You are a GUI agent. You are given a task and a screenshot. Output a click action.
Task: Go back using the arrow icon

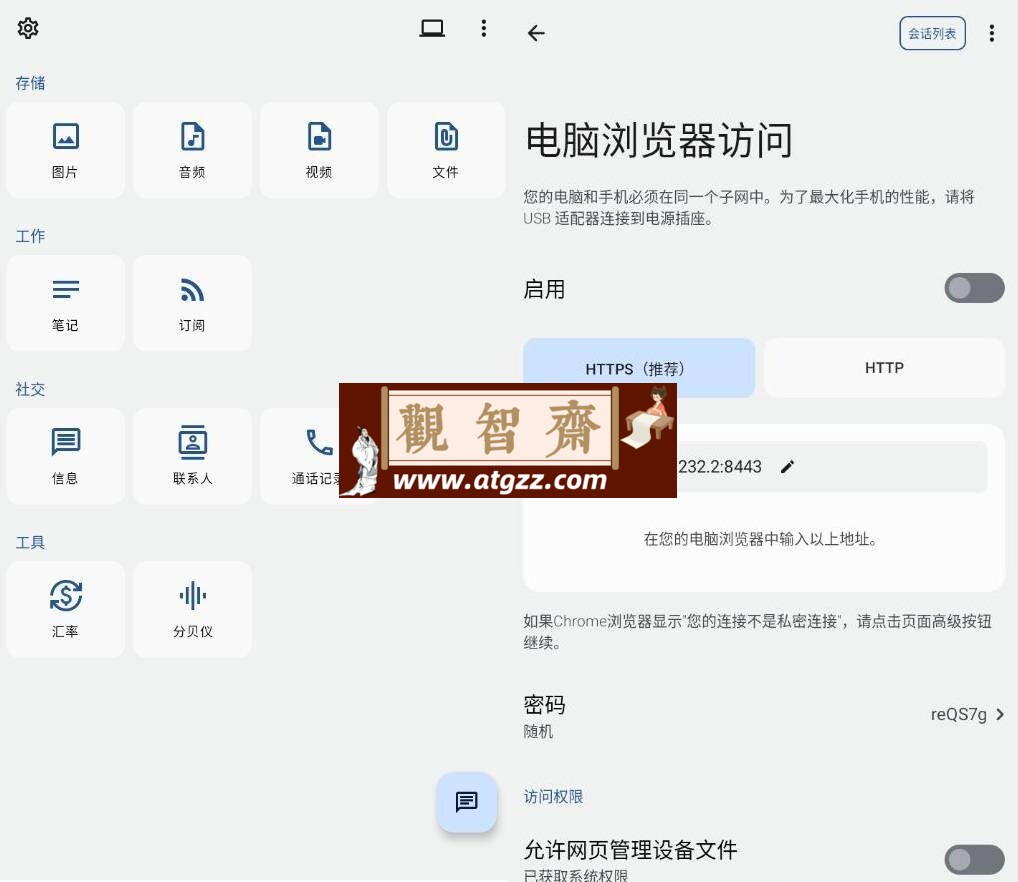click(536, 33)
